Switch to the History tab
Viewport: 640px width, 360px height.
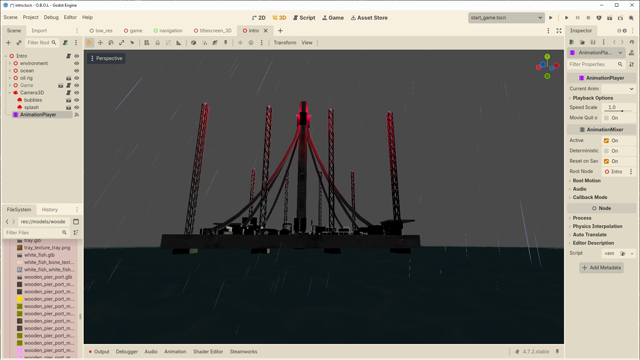pyautogui.click(x=50, y=209)
